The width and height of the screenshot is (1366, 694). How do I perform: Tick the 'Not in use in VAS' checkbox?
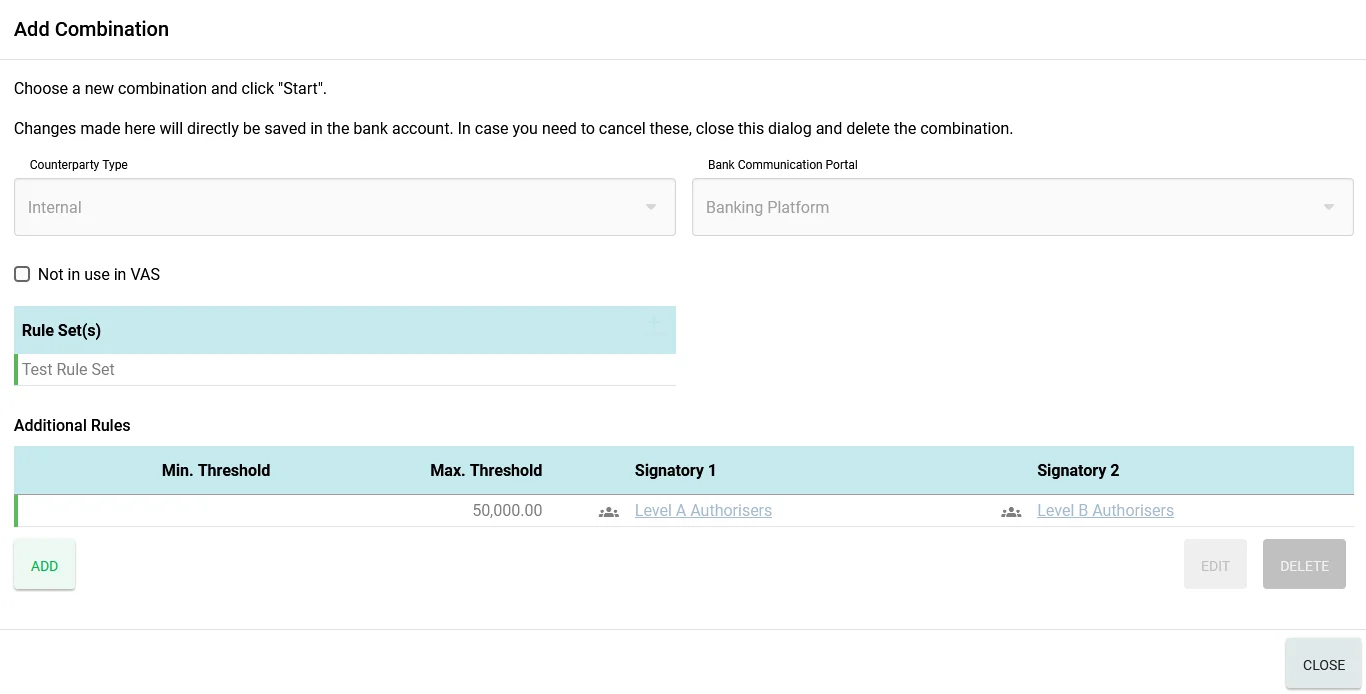coord(22,274)
